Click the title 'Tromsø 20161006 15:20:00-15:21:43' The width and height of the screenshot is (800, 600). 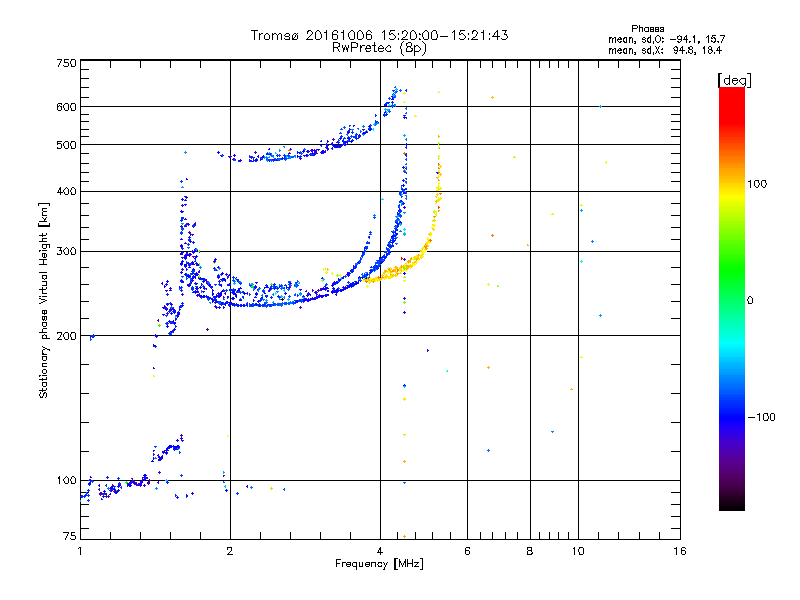point(379,35)
